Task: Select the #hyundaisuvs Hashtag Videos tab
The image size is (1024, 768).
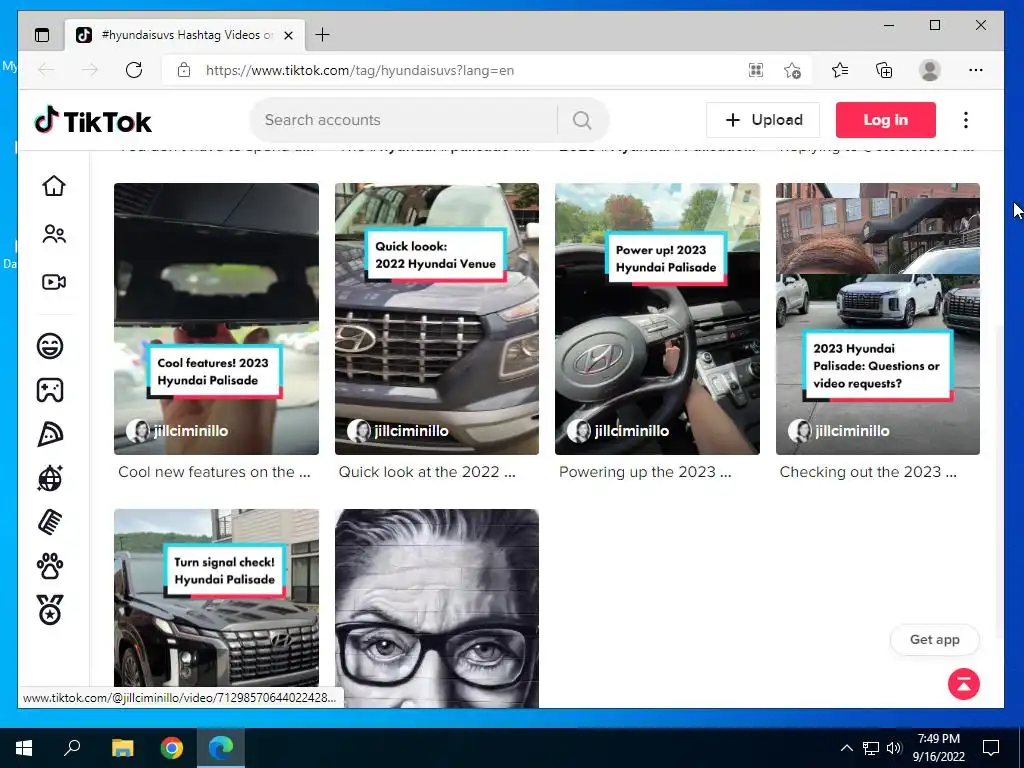Action: [185, 35]
